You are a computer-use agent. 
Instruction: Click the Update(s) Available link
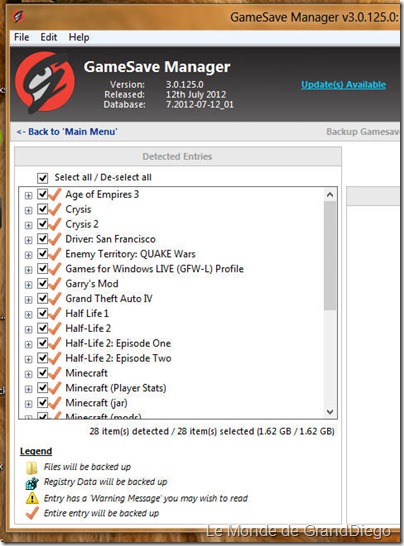tap(343, 85)
